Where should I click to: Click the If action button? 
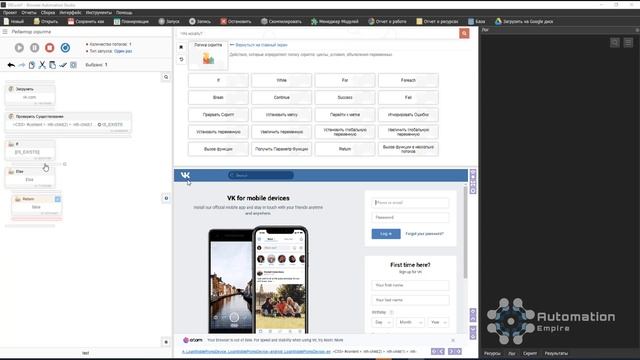tap(218, 80)
